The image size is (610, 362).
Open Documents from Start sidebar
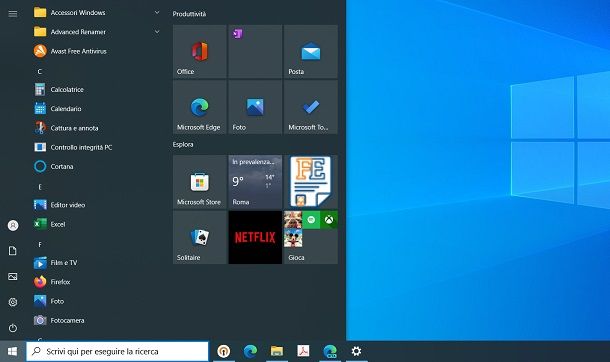pos(13,251)
